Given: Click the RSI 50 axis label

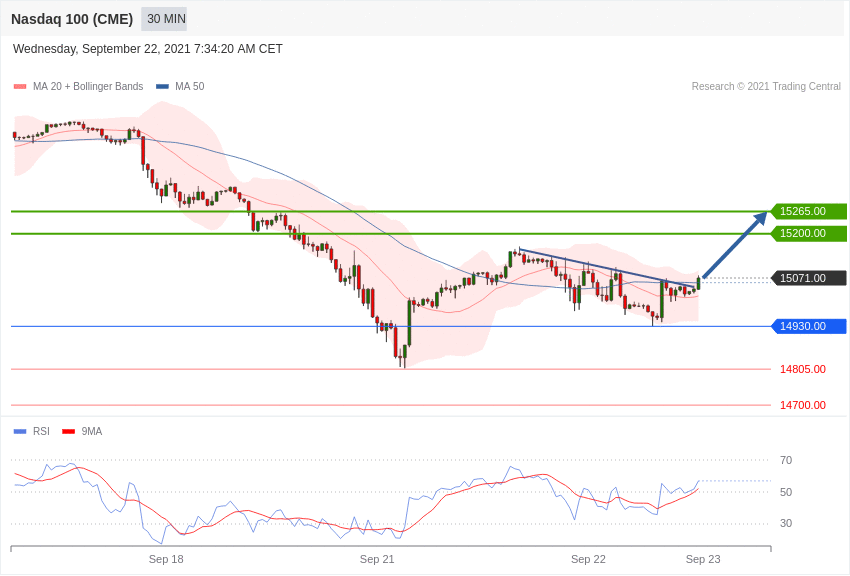Looking at the screenshot, I should click(786, 492).
